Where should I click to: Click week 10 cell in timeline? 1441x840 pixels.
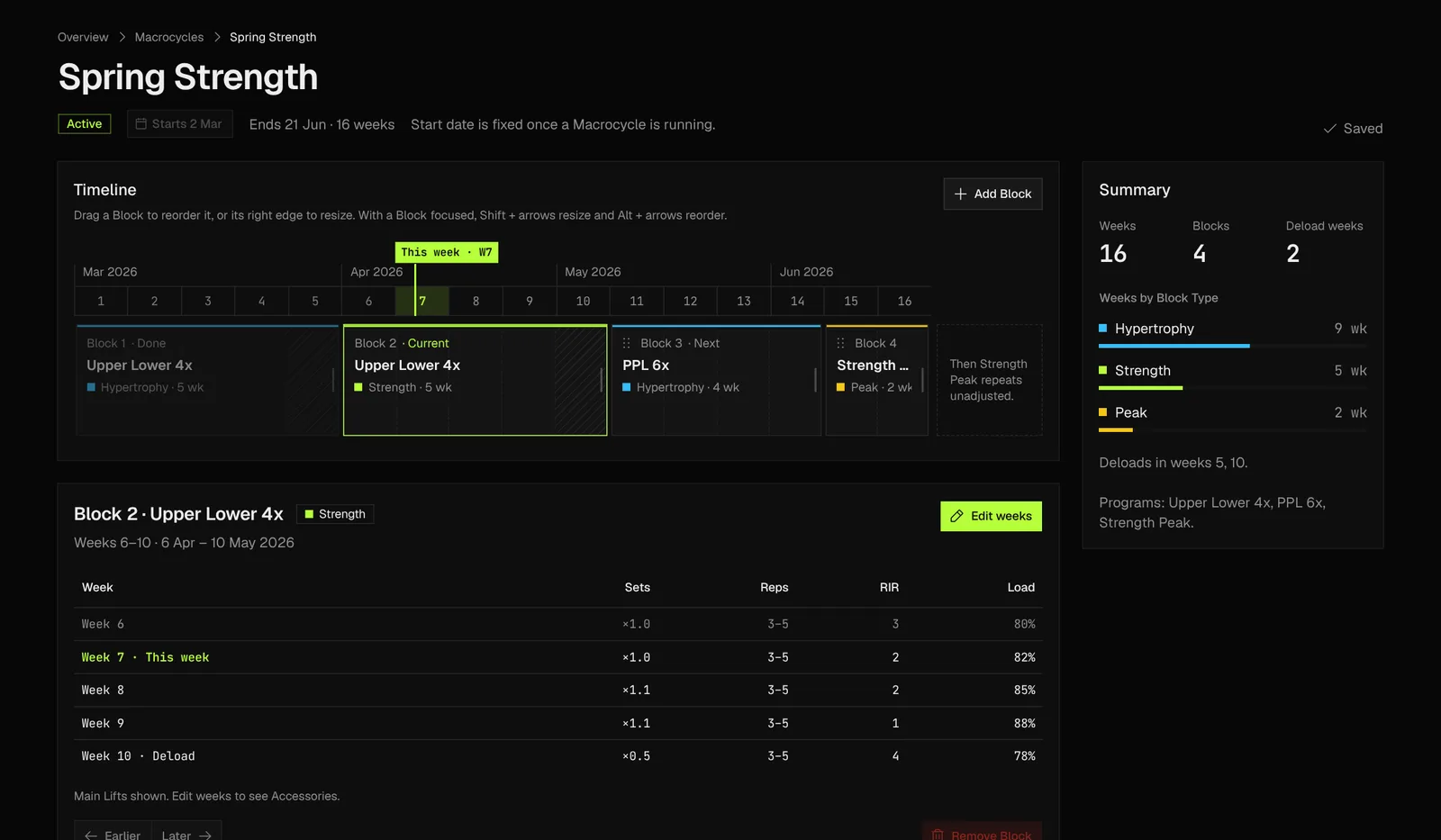(x=584, y=301)
